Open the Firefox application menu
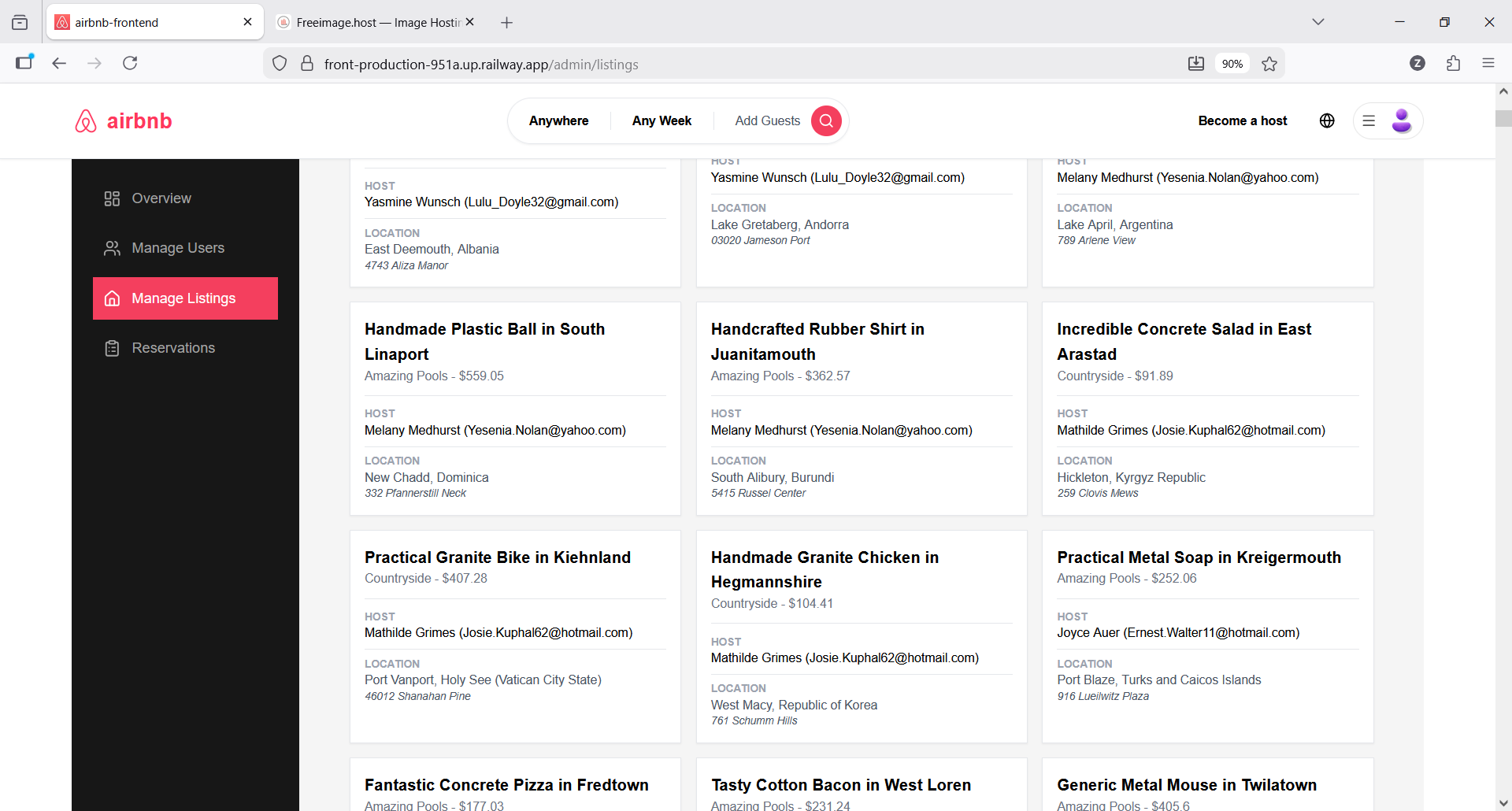 click(x=1488, y=63)
